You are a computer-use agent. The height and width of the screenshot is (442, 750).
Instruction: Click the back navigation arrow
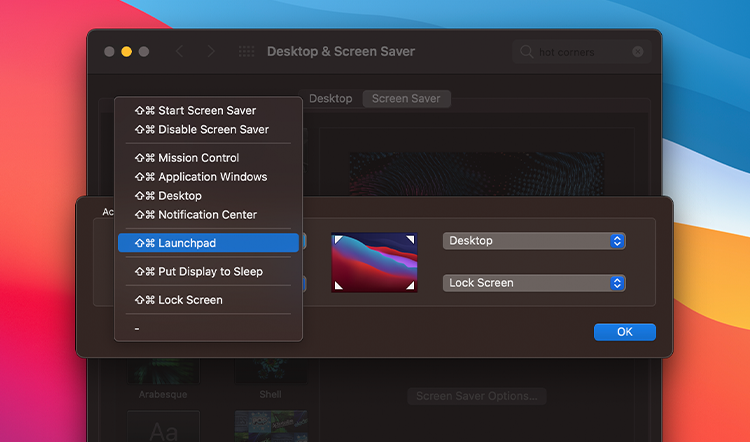(179, 51)
